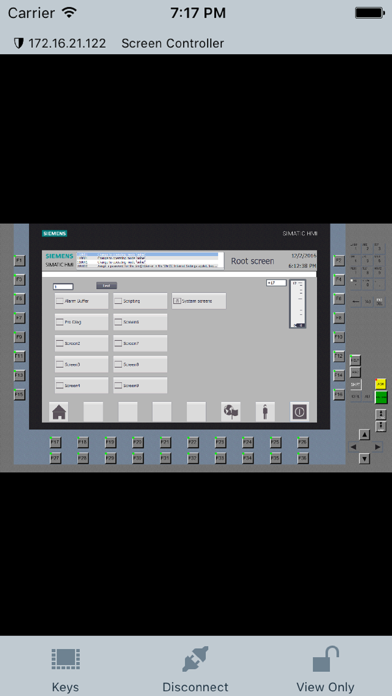Viewport: 392px width, 696px height.
Task: Click the yellow ACK key
Action: pos(381,384)
